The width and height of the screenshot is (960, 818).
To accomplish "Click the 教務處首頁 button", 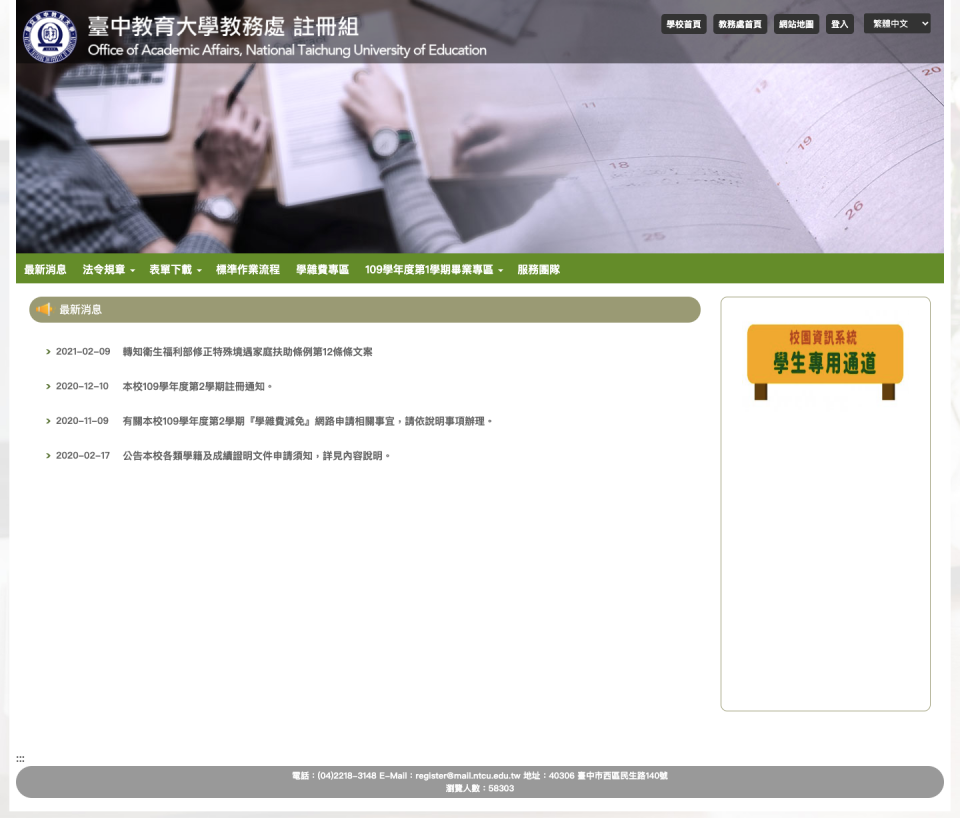I will [740, 24].
